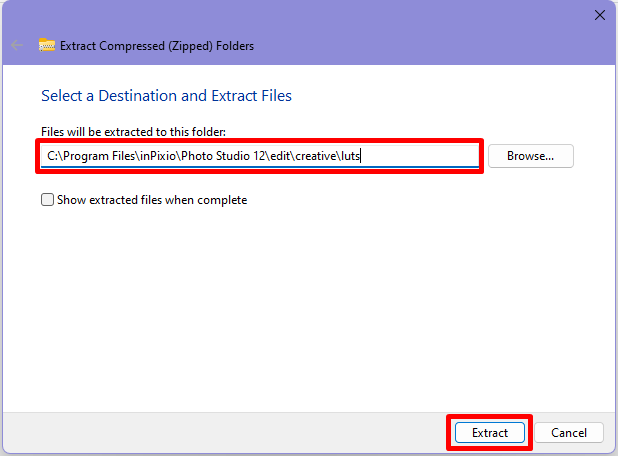The width and height of the screenshot is (618, 456).
Task: Enable Show extracted files when complete checkbox
Action: tap(47, 199)
